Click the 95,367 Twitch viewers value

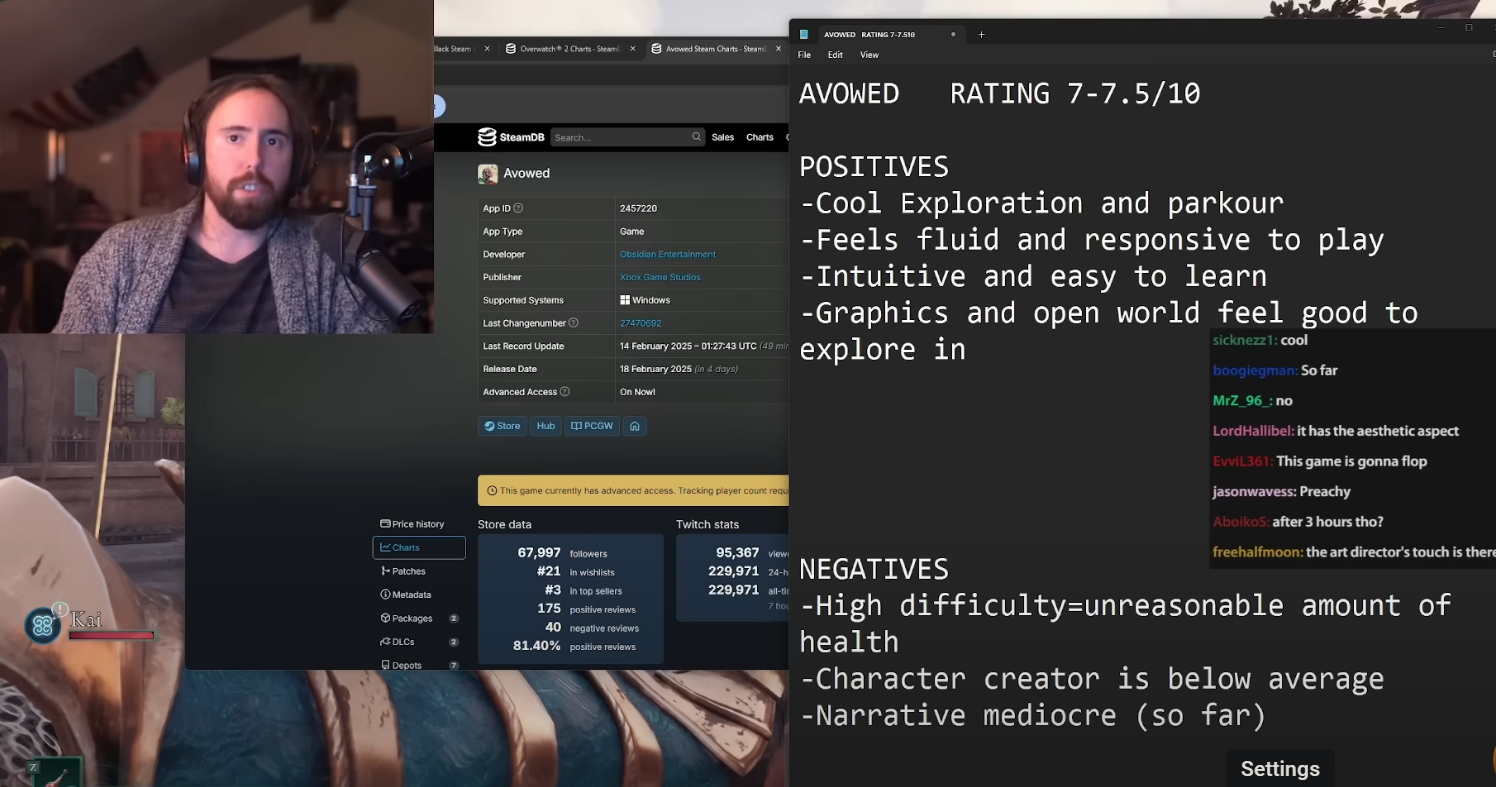[737, 553]
